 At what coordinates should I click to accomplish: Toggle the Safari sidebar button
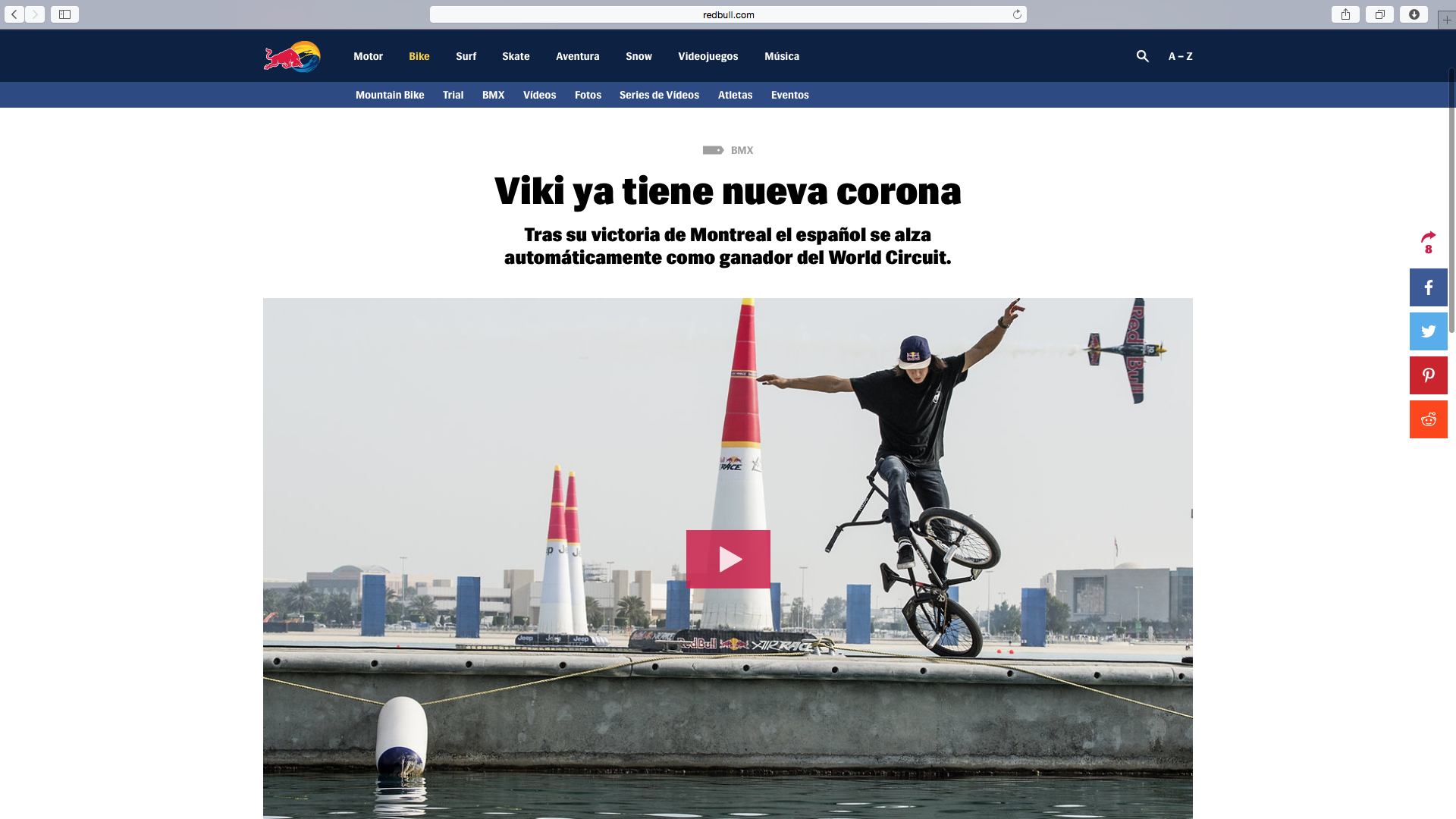click(x=64, y=14)
